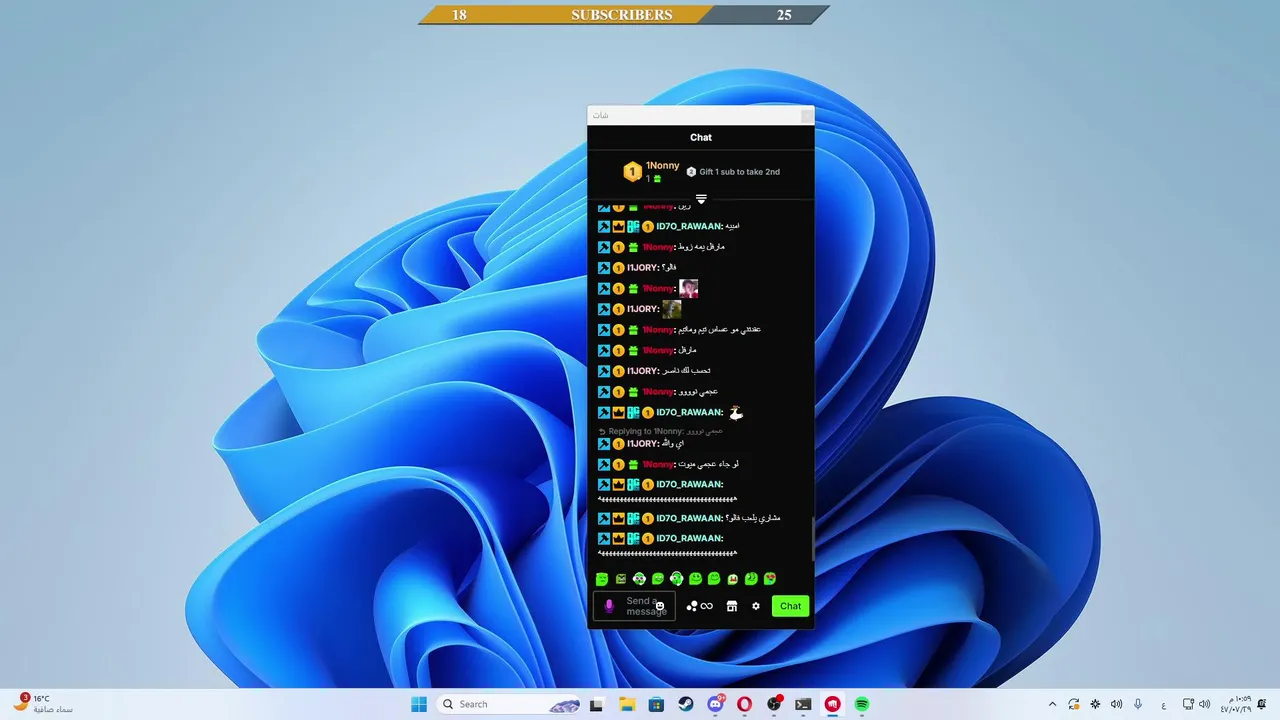Select the third emote with headphones
Screen dimensions: 1280x720
[639, 579]
